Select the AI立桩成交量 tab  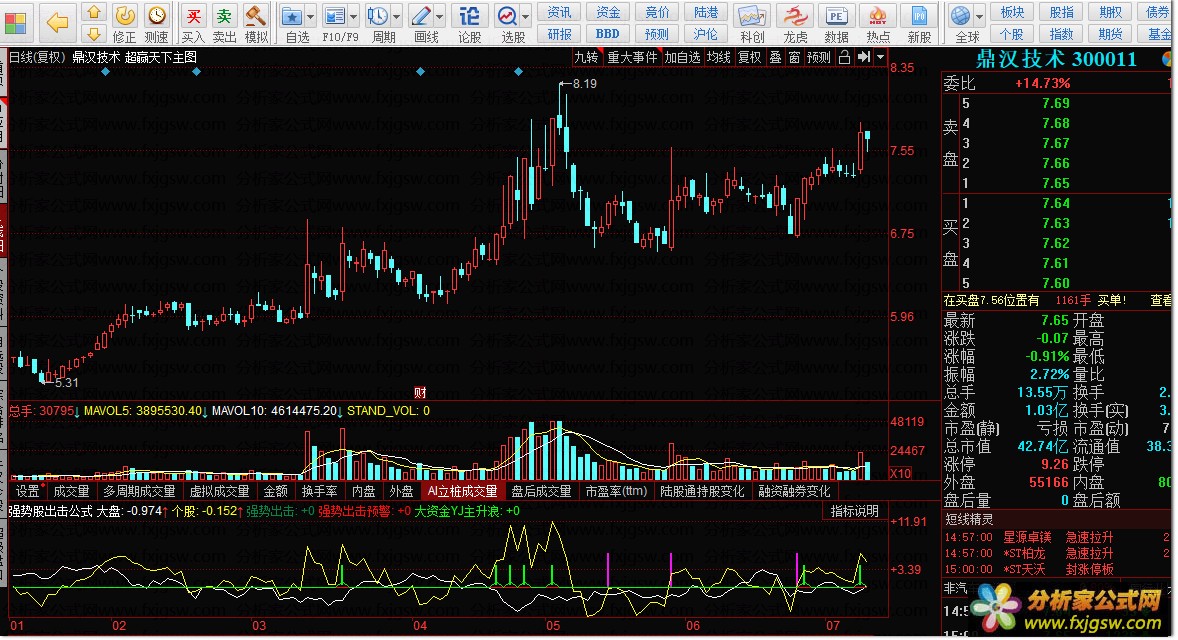click(x=463, y=491)
